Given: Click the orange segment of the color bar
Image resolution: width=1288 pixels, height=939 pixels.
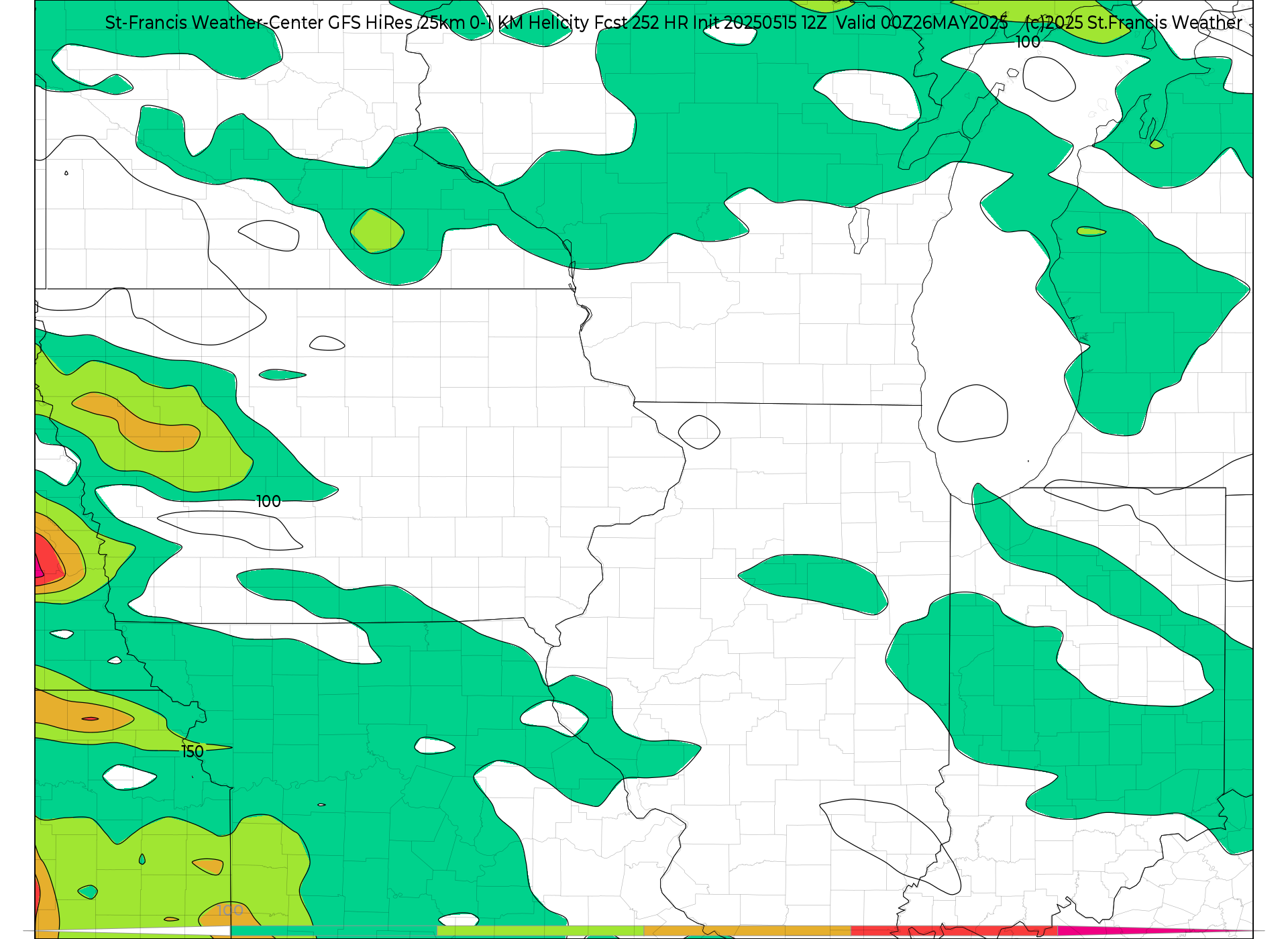Looking at the screenshot, I should [x=747, y=931].
